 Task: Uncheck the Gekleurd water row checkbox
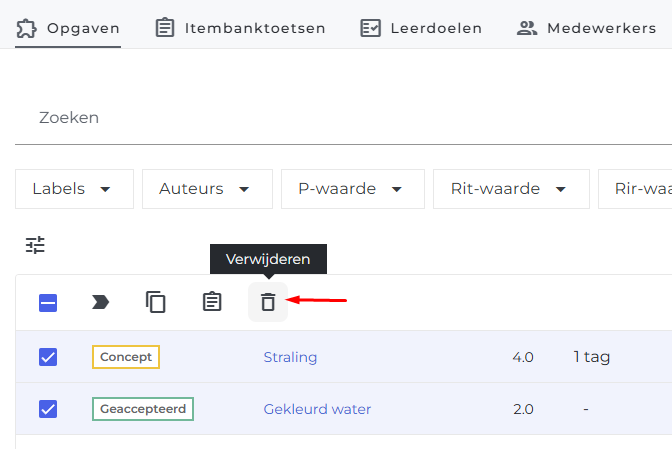click(48, 409)
